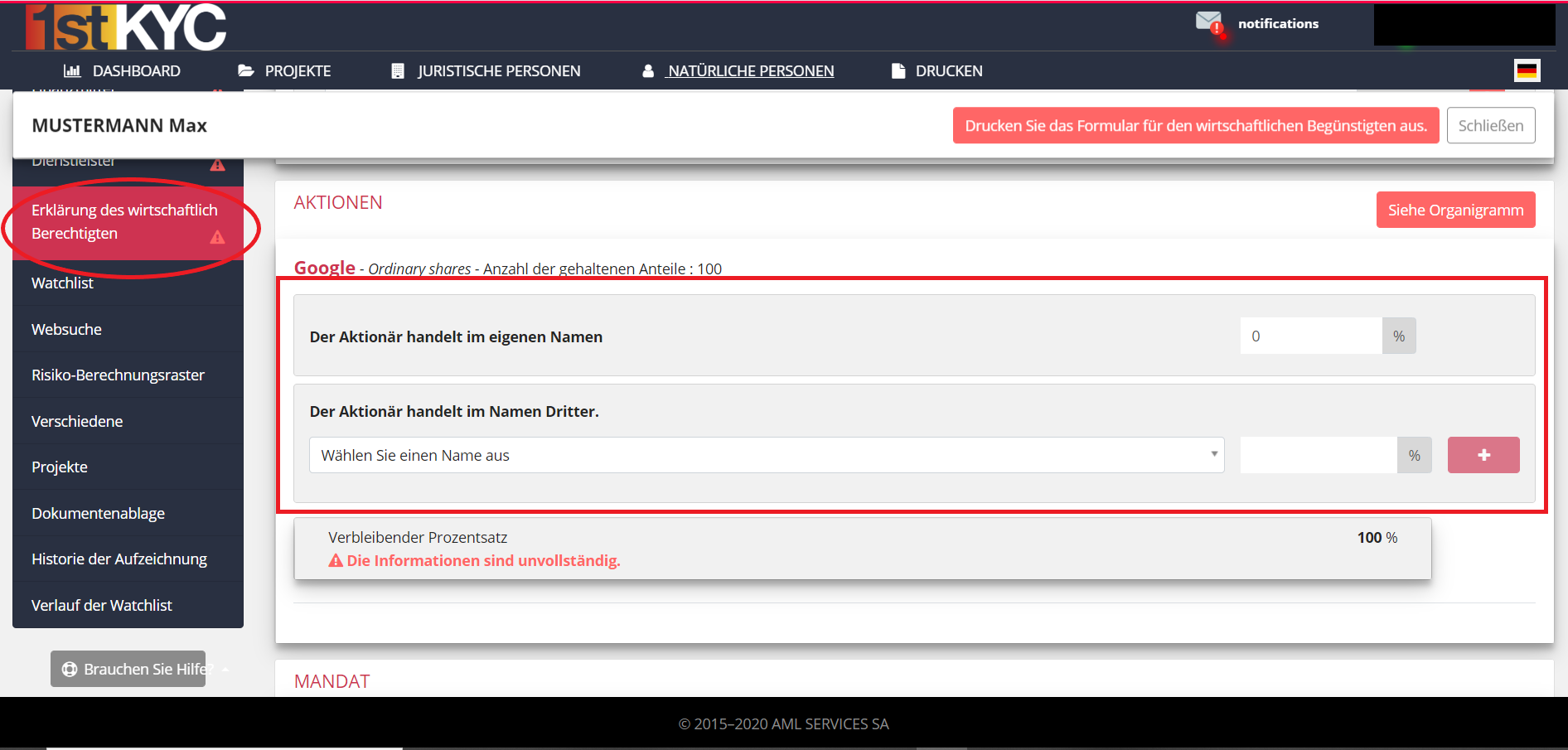Click 'Der Aktionär handelt im Namen Dritter.' label
1568x750 pixels.
tap(454, 411)
